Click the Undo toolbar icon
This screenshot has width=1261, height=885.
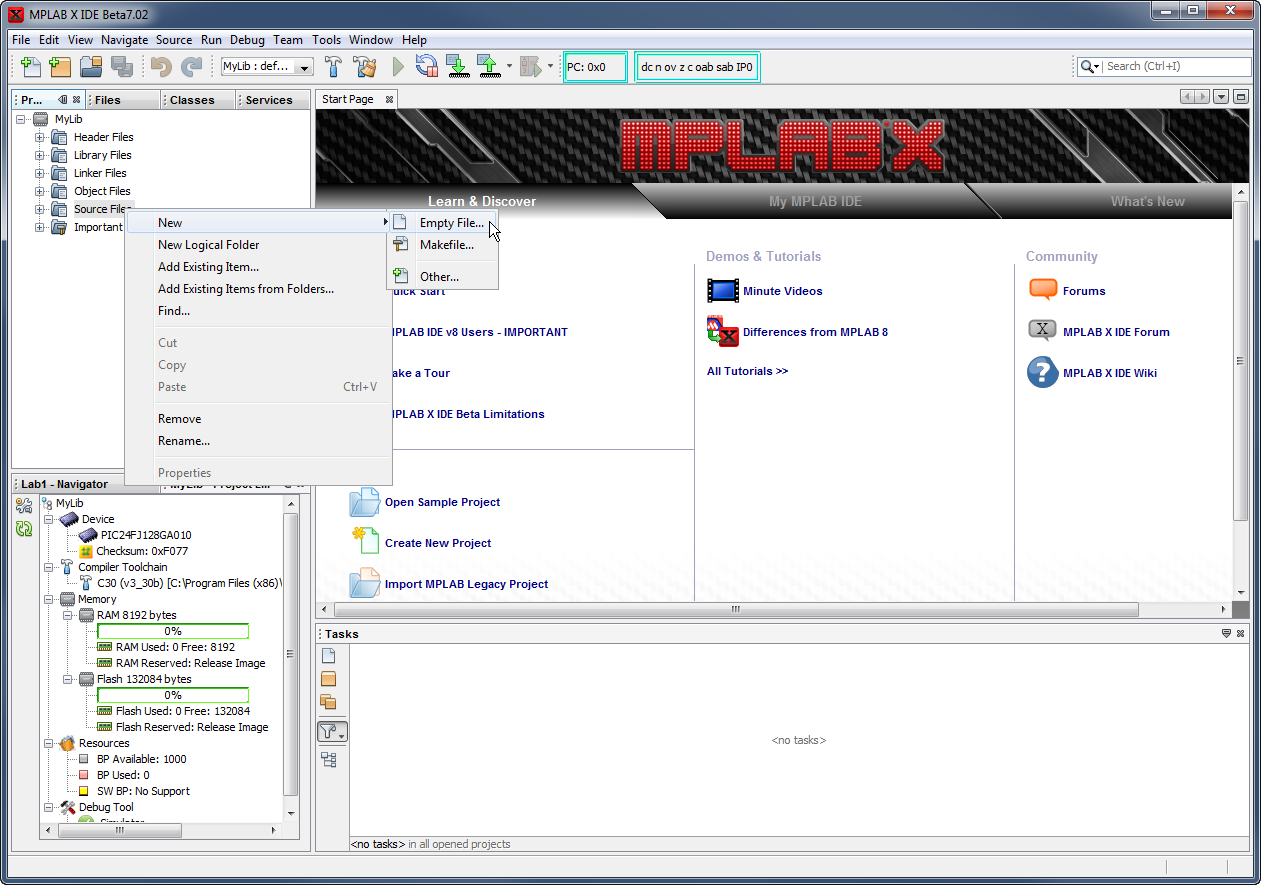click(x=159, y=66)
